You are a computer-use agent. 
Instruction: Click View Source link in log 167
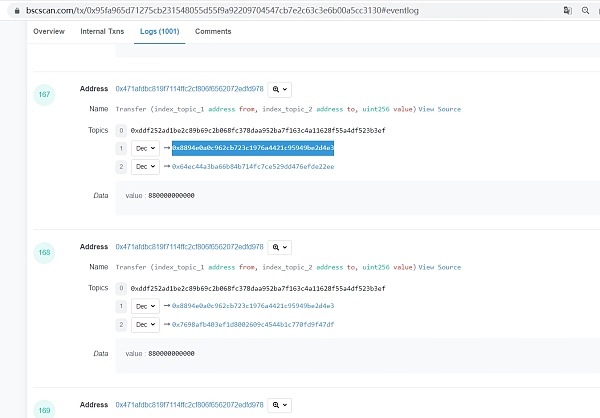pos(440,109)
